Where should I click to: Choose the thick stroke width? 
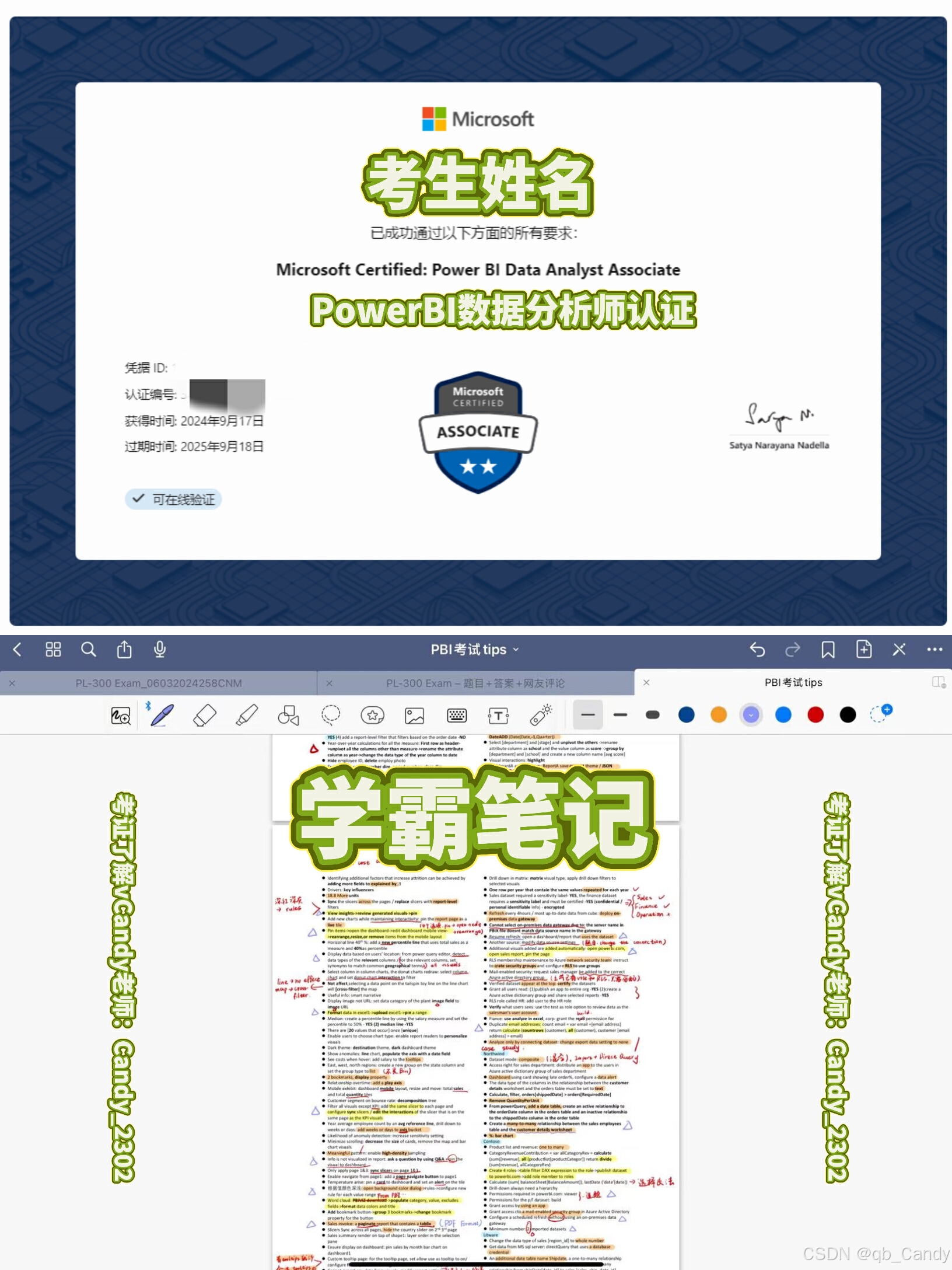(x=653, y=715)
